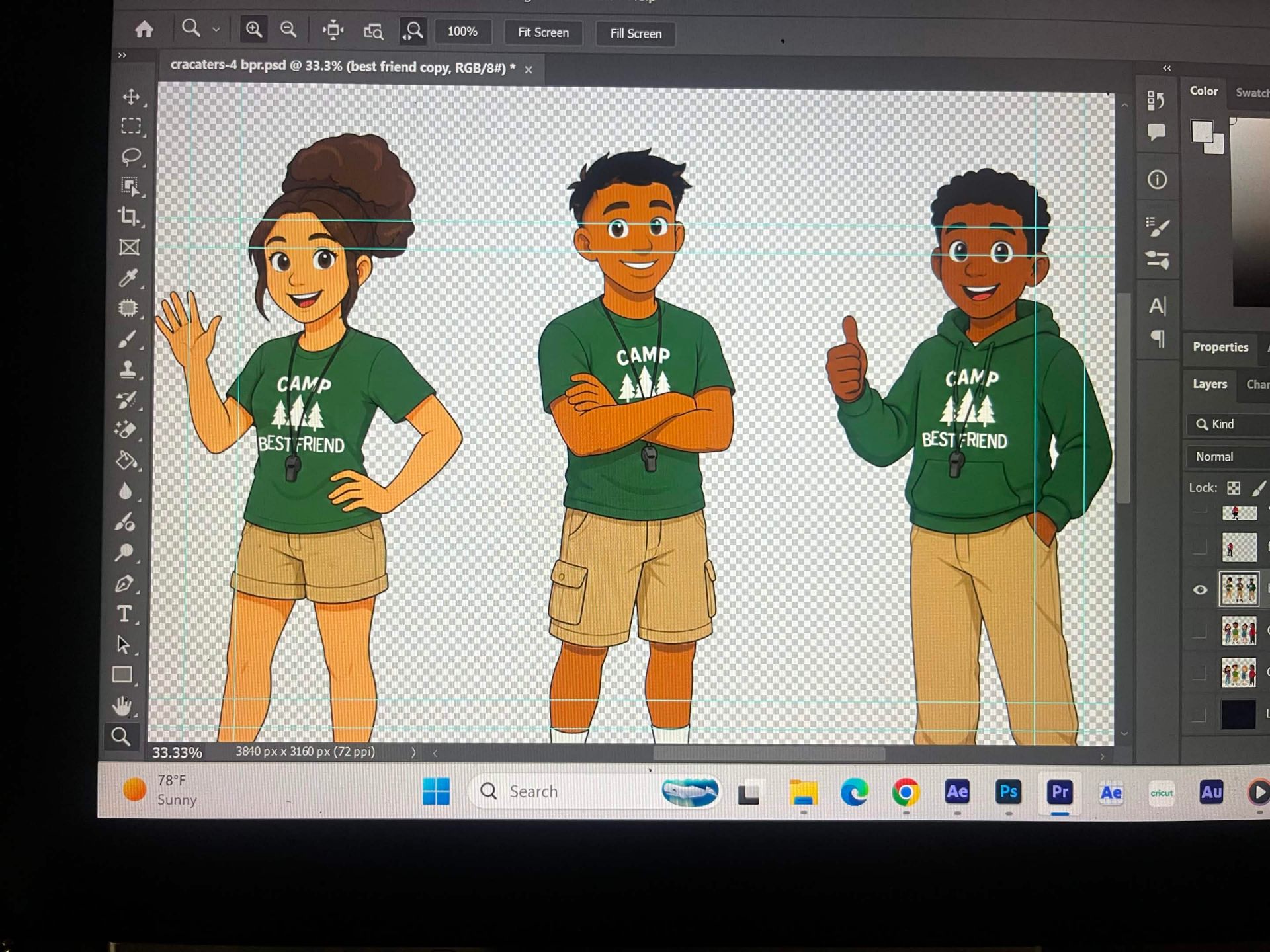Select the Spot Healing Brush tool

128,308
